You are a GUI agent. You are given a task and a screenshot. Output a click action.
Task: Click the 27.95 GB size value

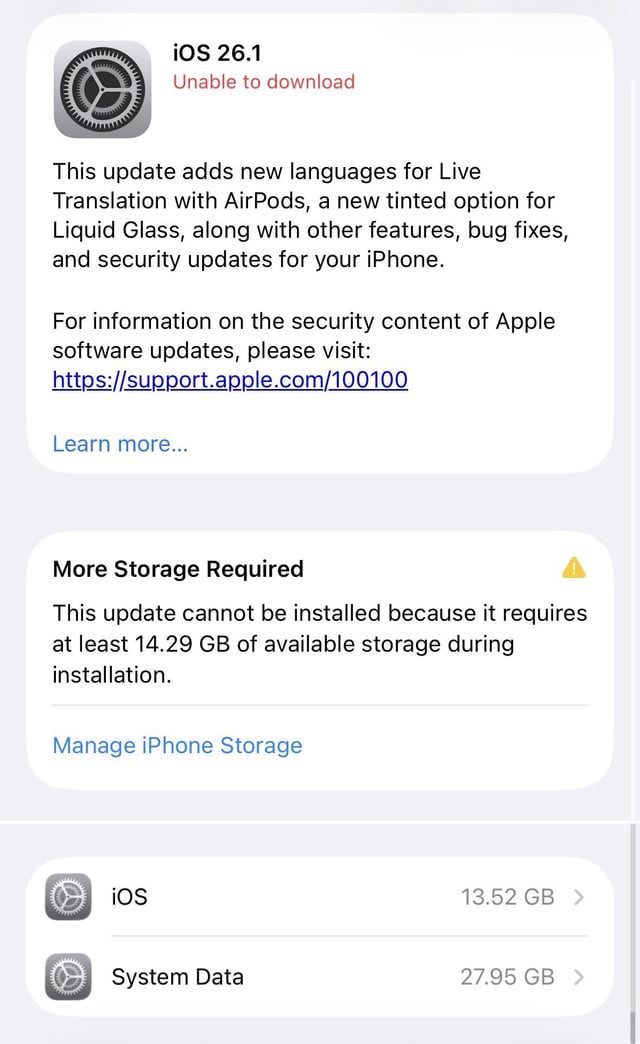point(507,977)
